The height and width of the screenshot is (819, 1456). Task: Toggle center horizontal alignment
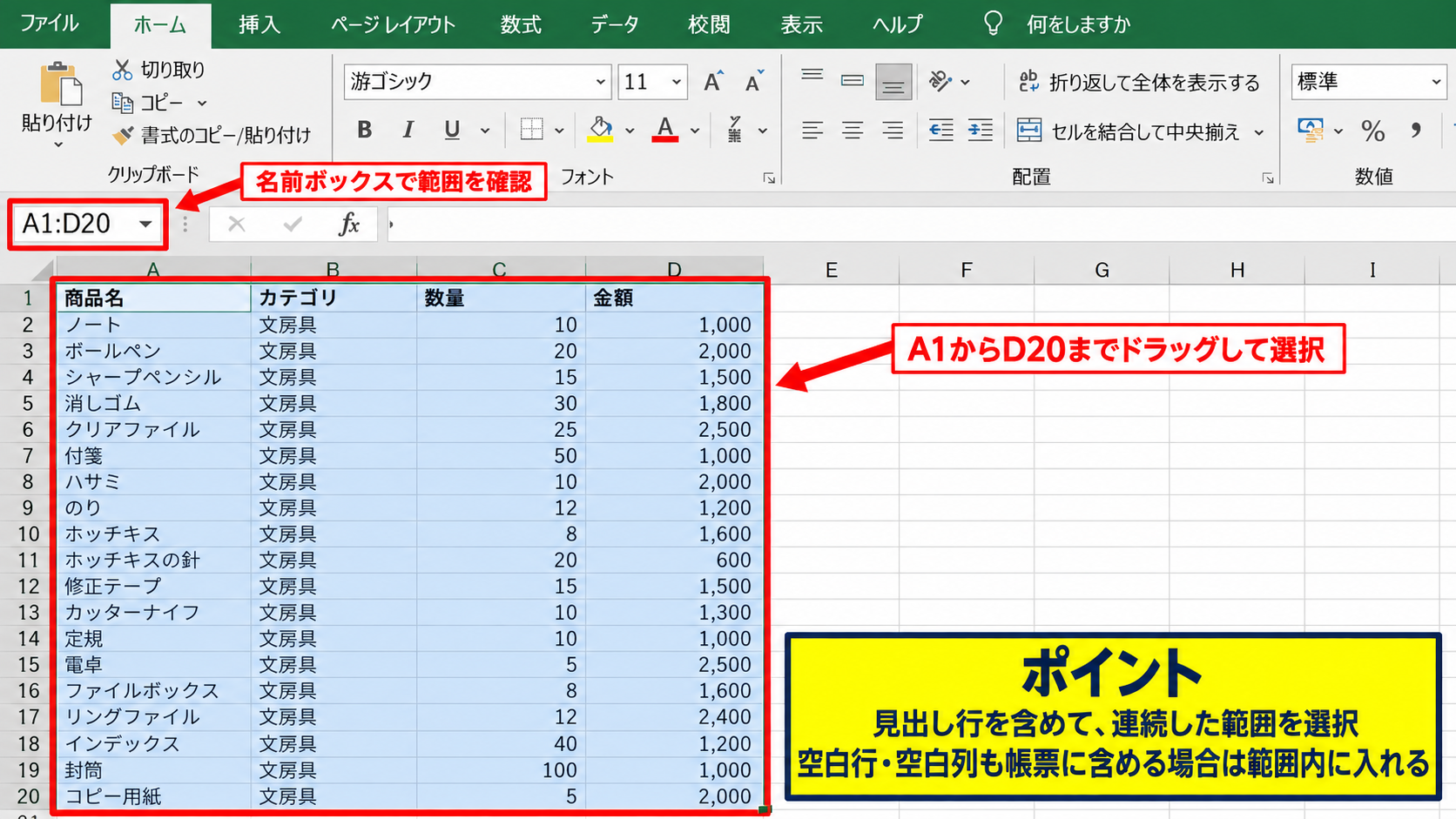(853, 131)
